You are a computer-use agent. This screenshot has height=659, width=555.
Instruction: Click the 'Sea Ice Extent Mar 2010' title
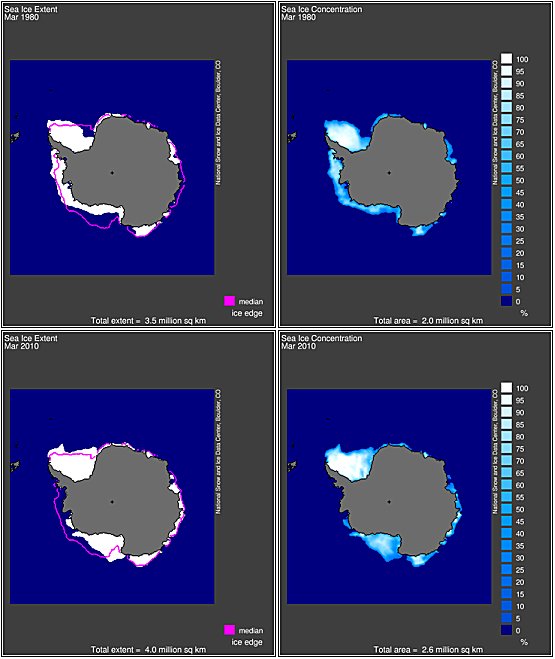pos(31,342)
